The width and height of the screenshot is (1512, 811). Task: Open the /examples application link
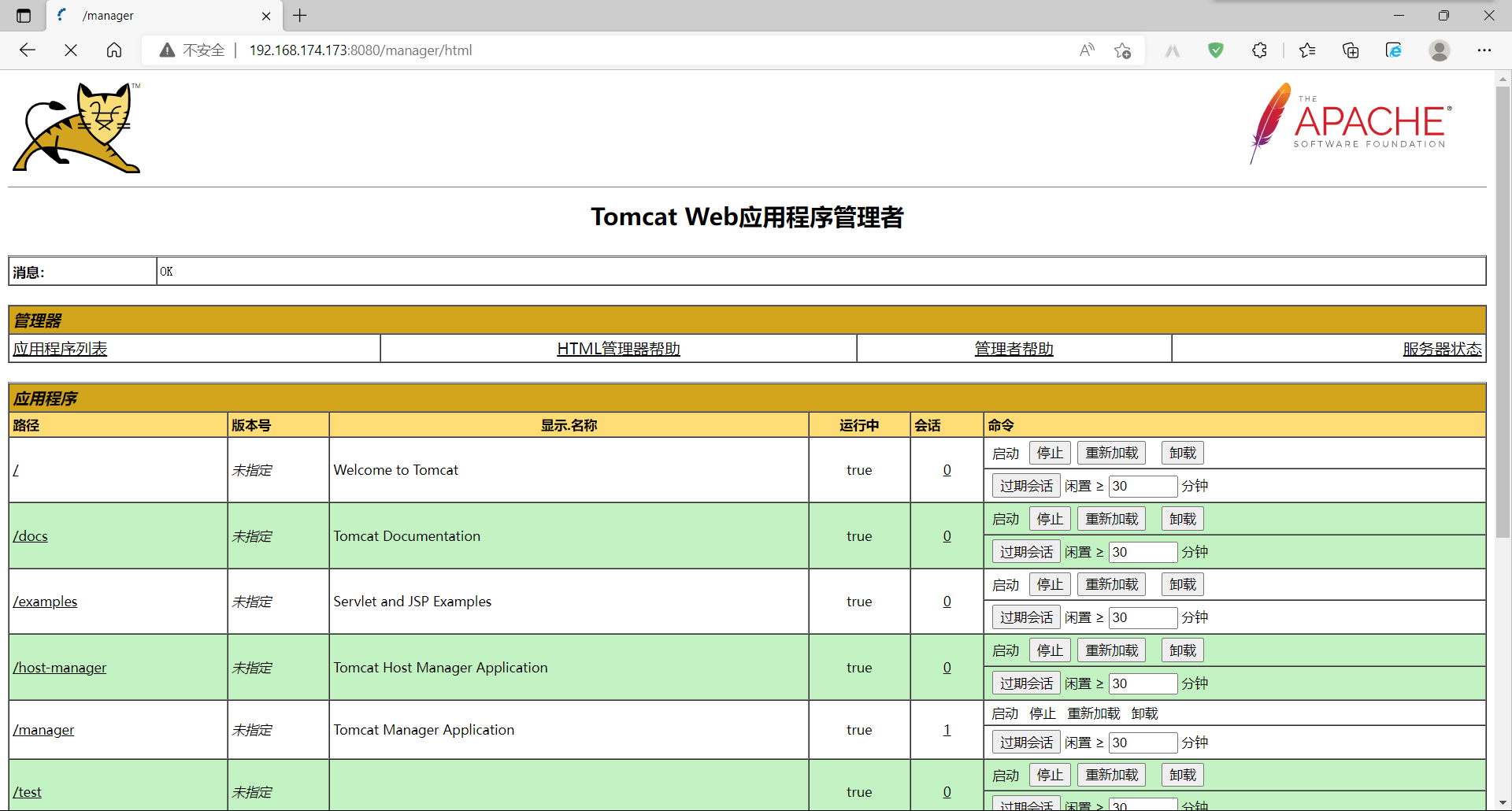[x=45, y=602]
